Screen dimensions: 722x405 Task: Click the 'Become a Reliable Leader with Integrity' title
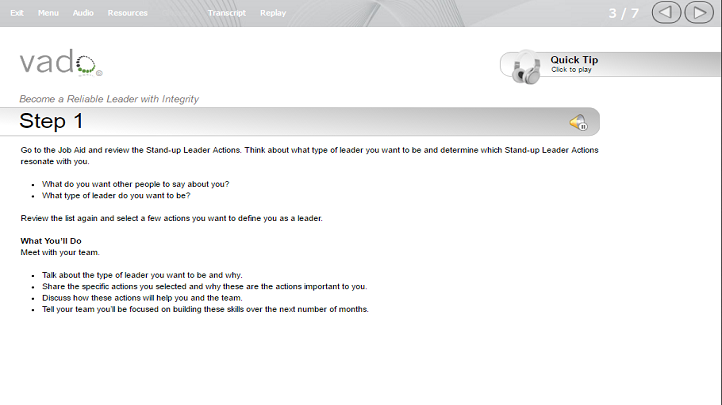109,99
